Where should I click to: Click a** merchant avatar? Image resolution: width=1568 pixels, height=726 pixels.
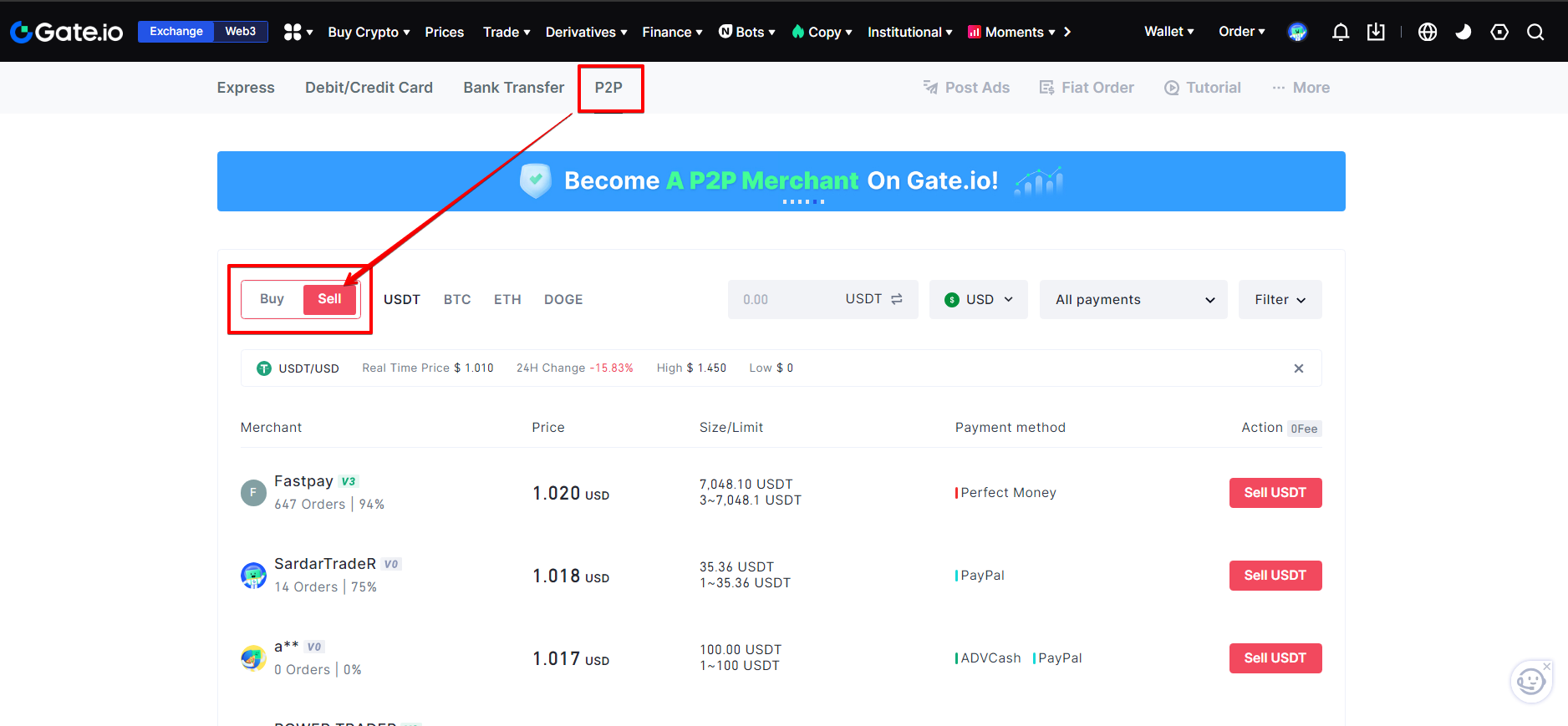[253, 658]
